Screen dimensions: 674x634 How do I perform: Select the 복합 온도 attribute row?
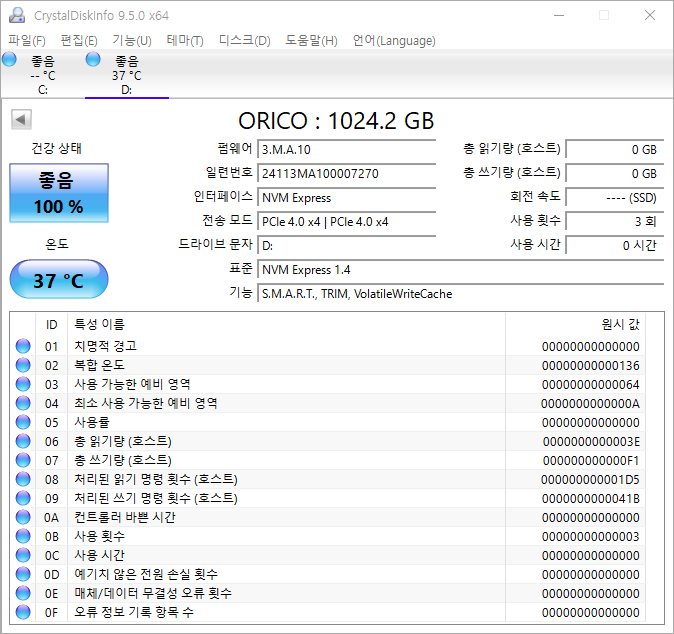pos(330,365)
